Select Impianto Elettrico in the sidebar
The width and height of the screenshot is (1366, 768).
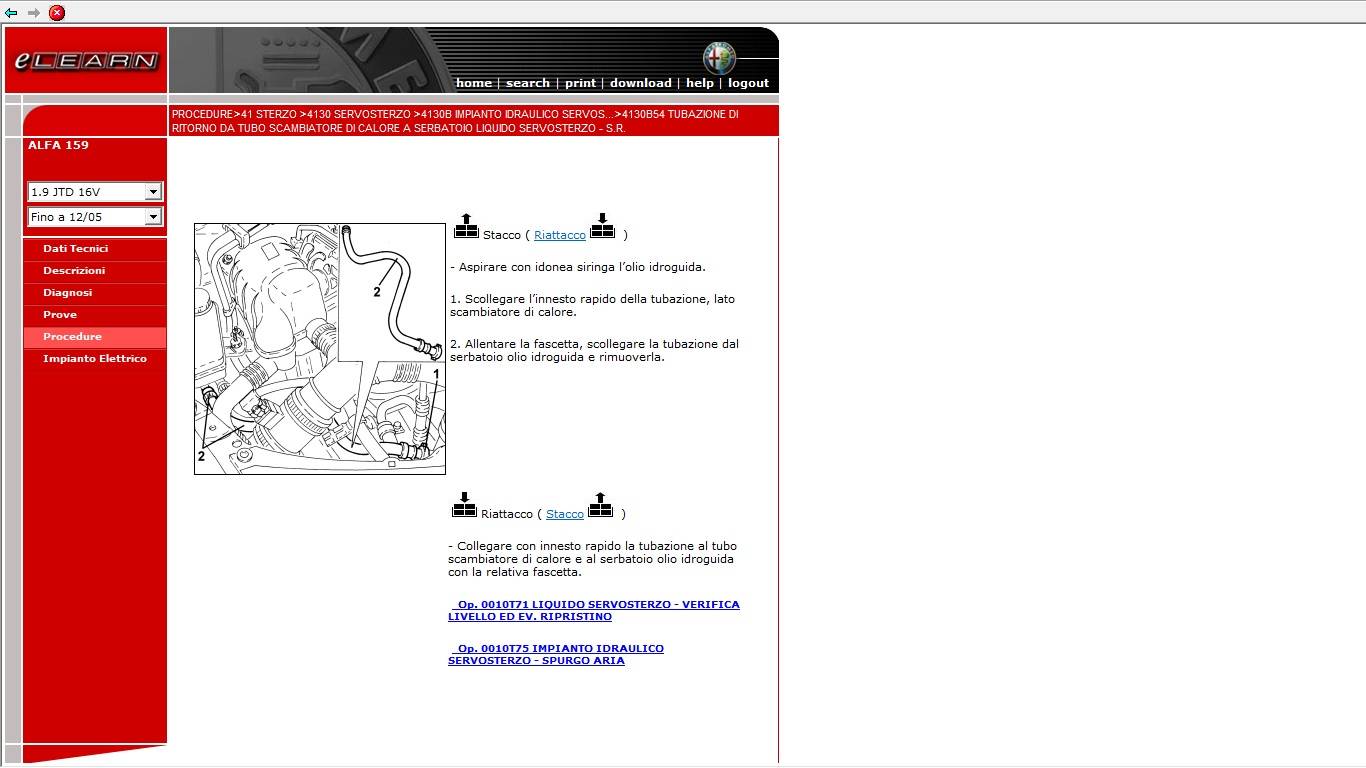click(x=94, y=359)
